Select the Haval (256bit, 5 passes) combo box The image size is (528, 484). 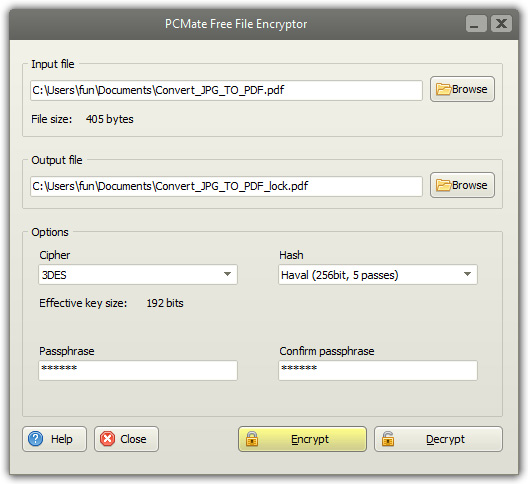[377, 275]
